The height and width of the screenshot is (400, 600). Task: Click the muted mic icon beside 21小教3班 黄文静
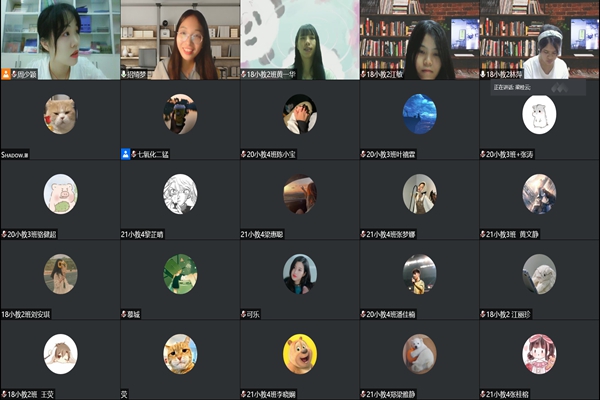(x=483, y=234)
